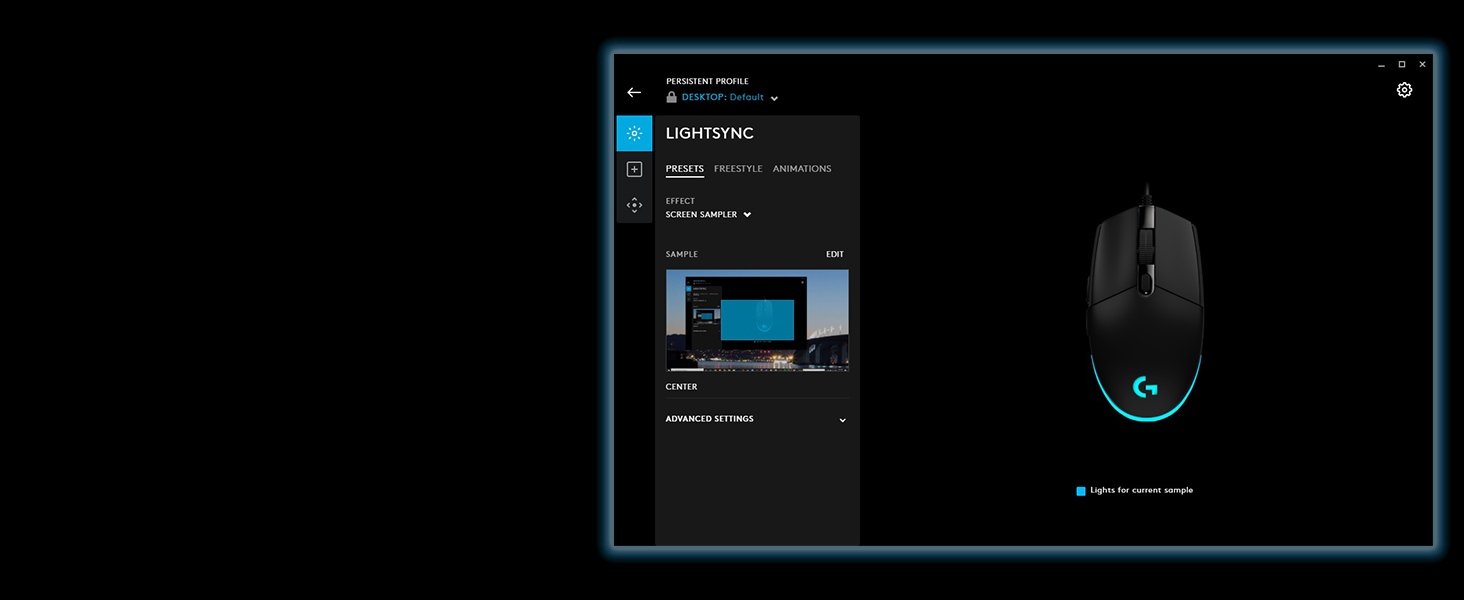The height and width of the screenshot is (600, 1464).
Task: Switch to the ANIMATIONS tab
Action: (x=802, y=169)
